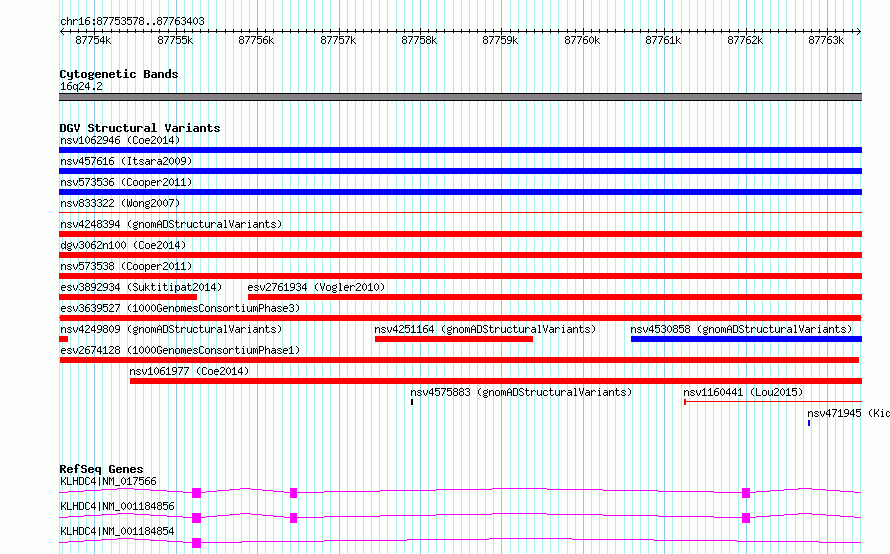890x554 pixels.
Task: Click the nsv833322 (Wong2007) variant label
Action: coord(120,203)
